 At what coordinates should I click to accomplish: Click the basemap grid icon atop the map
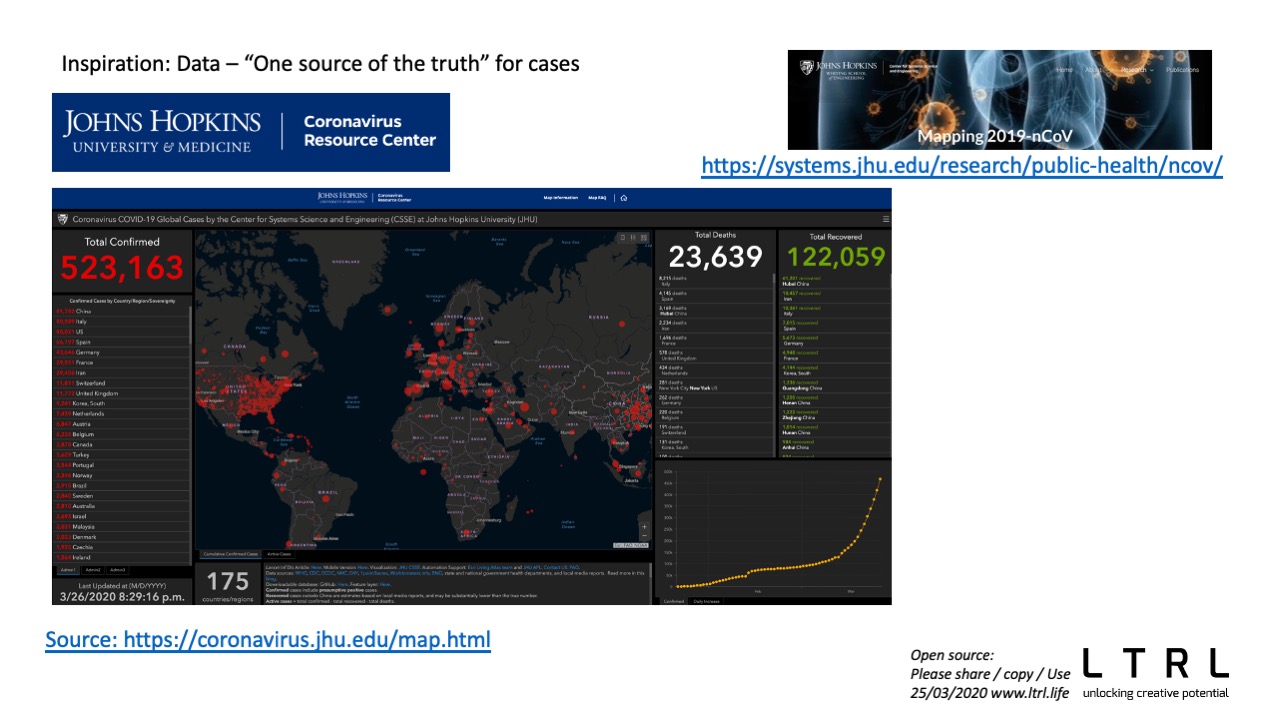(x=644, y=237)
